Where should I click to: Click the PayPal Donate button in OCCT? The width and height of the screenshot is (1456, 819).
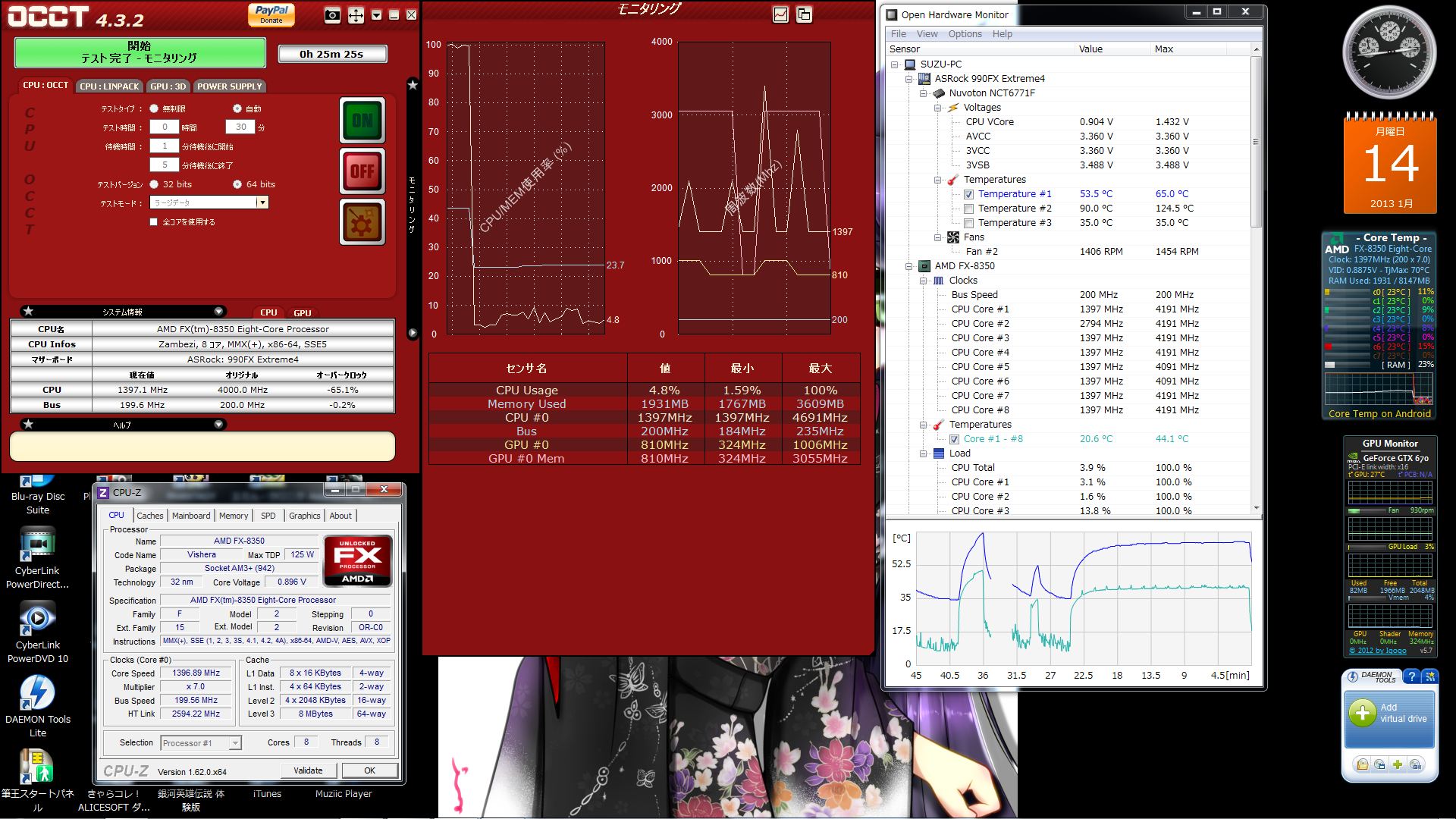[x=271, y=14]
